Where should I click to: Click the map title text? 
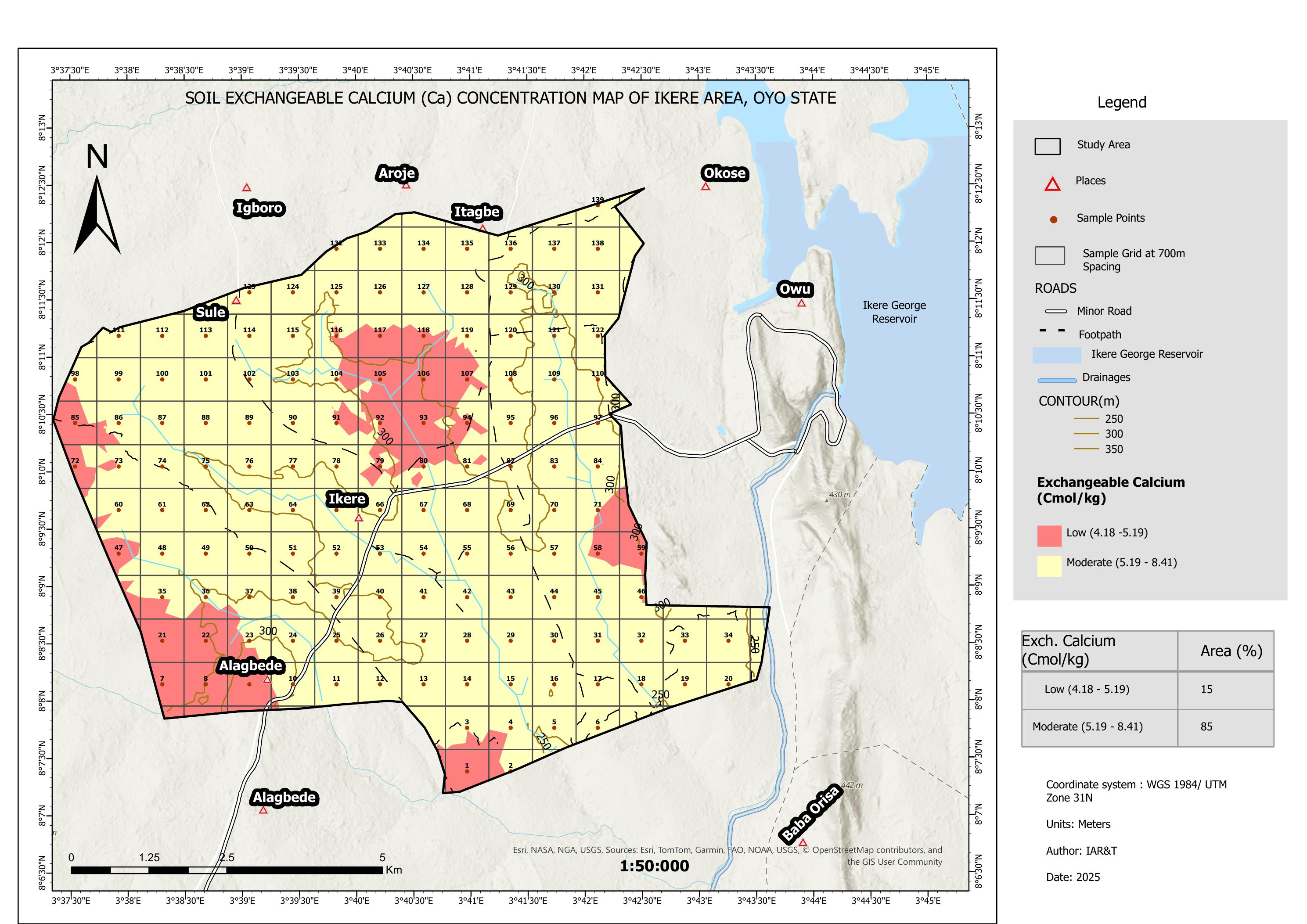coord(510,98)
